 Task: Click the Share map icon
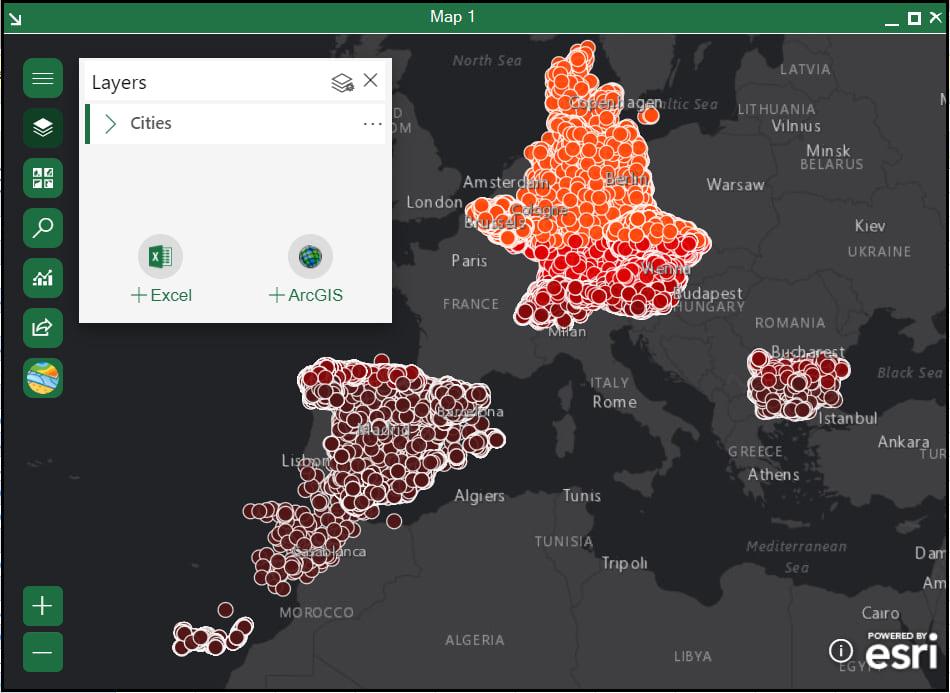pyautogui.click(x=42, y=327)
